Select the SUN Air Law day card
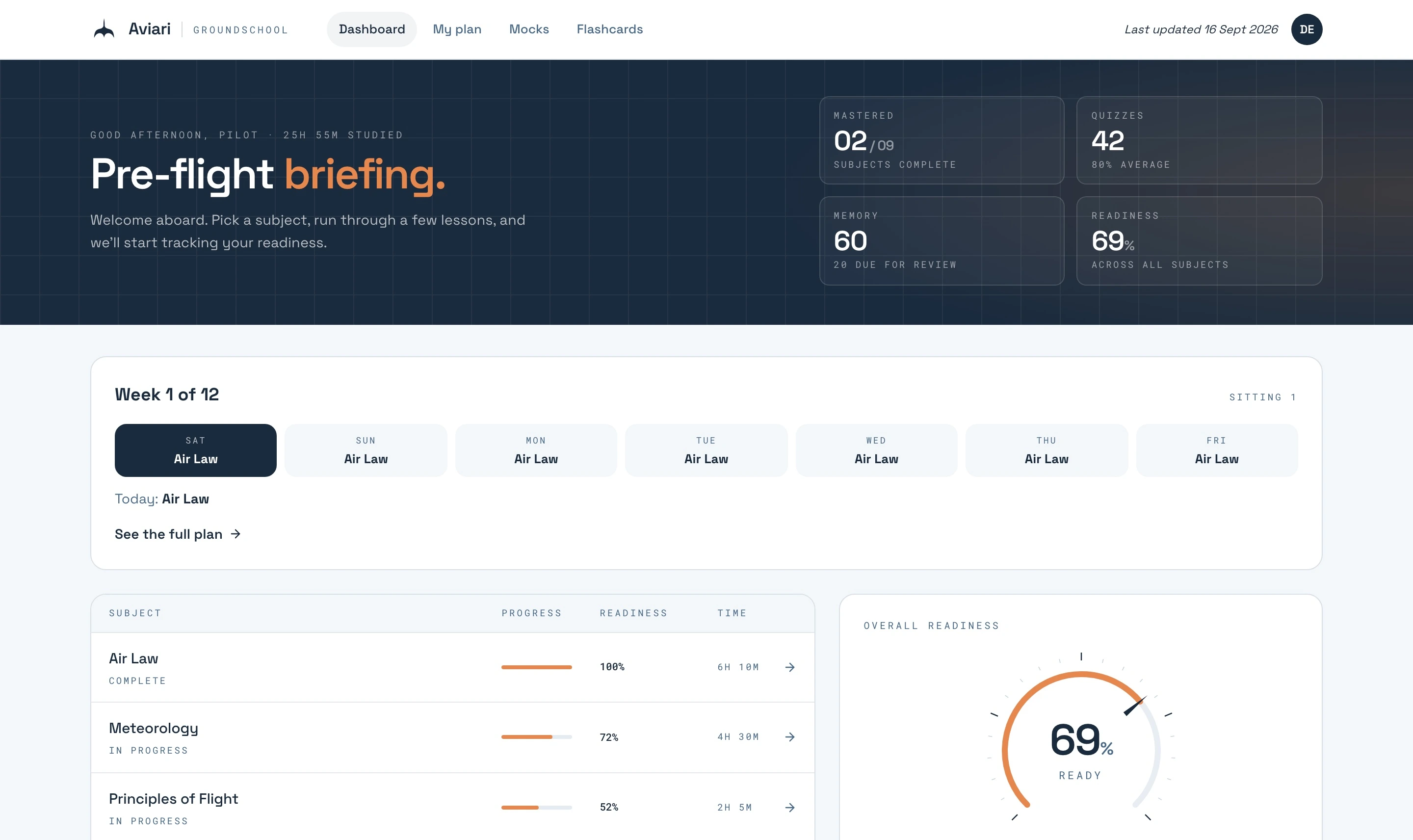1413x840 pixels. click(366, 450)
